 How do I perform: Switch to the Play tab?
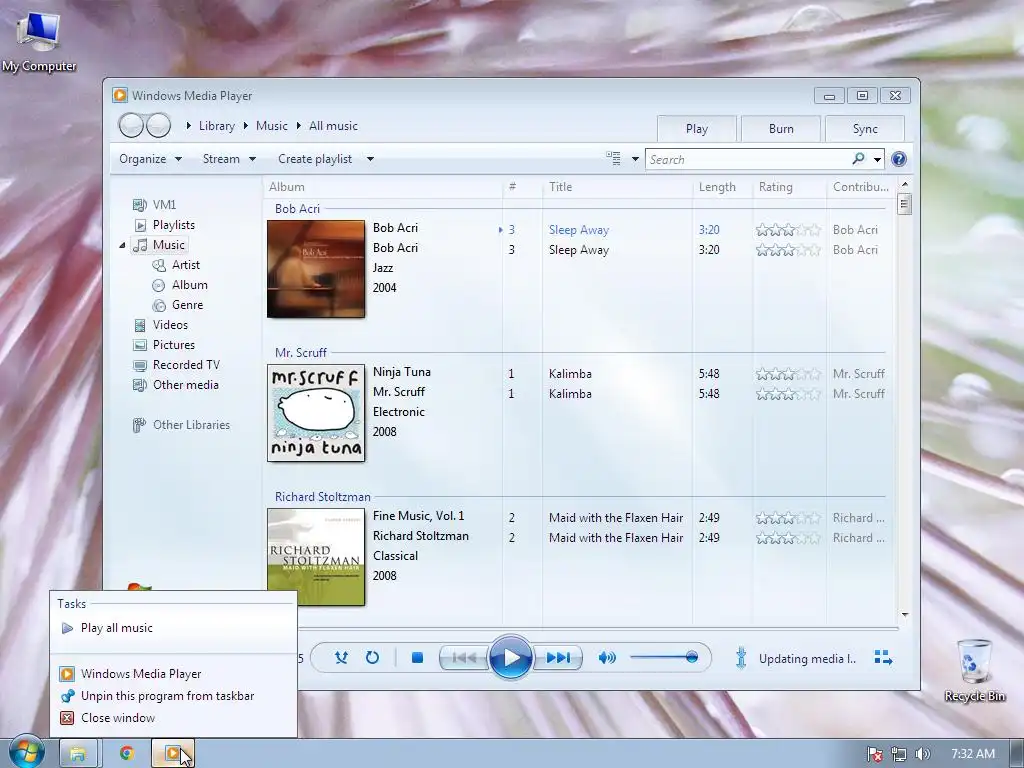pos(697,129)
